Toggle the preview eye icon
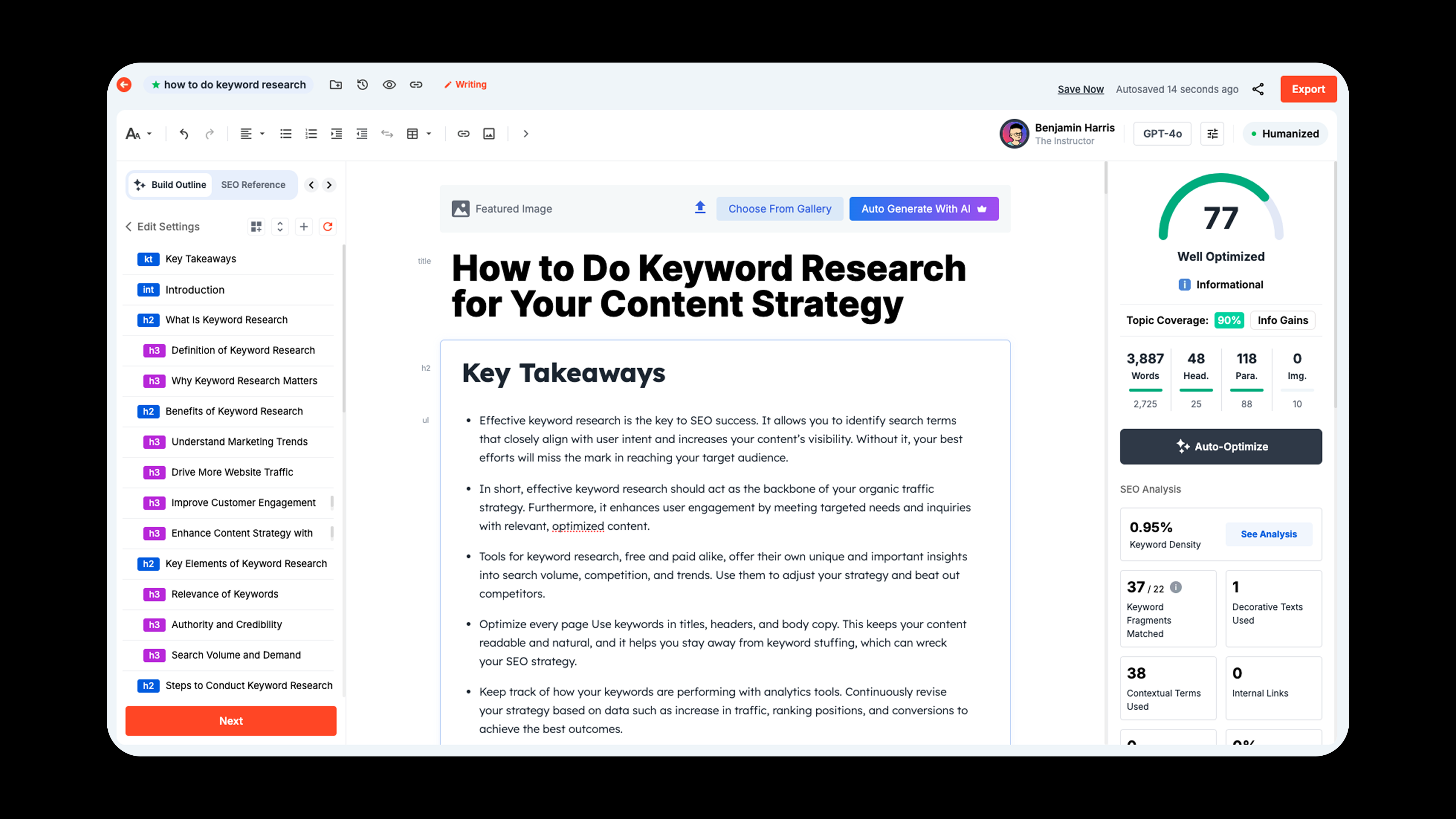 point(389,85)
